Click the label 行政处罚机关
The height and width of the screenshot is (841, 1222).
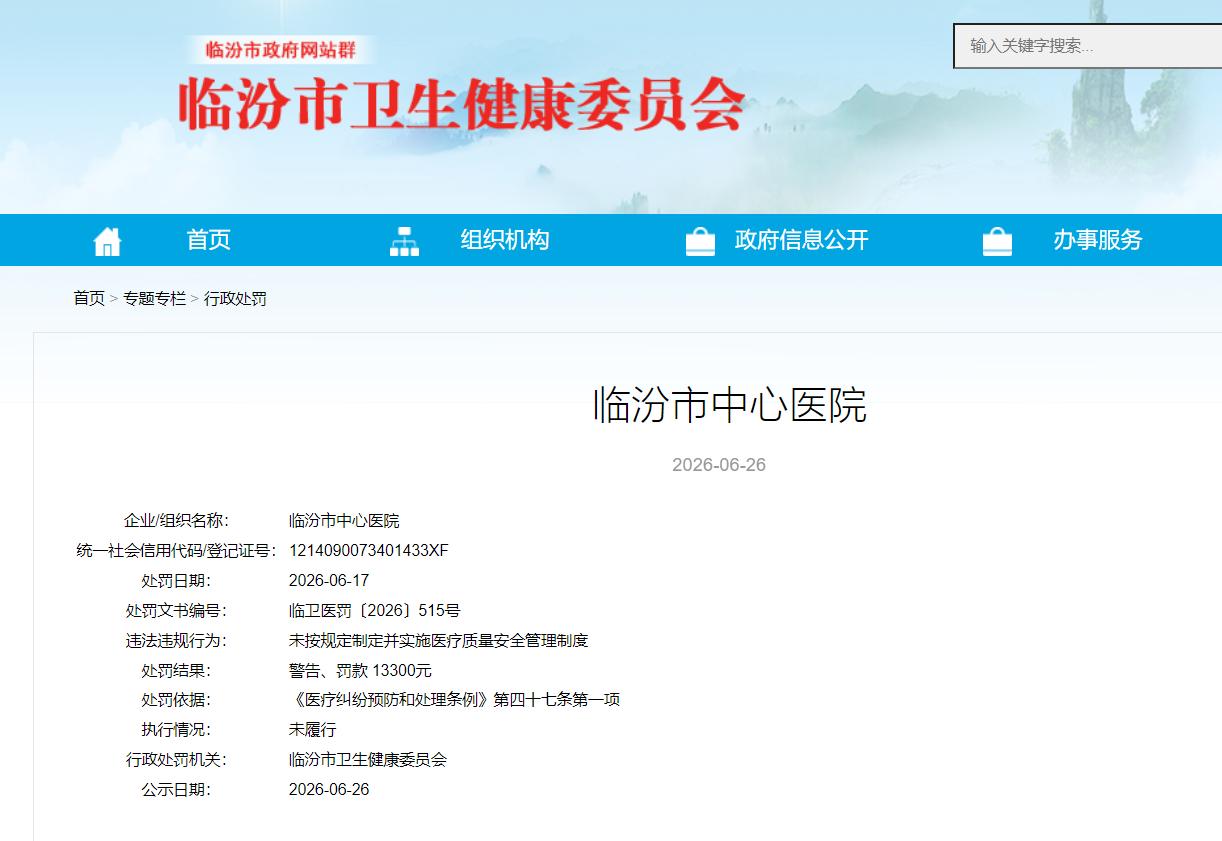176,760
